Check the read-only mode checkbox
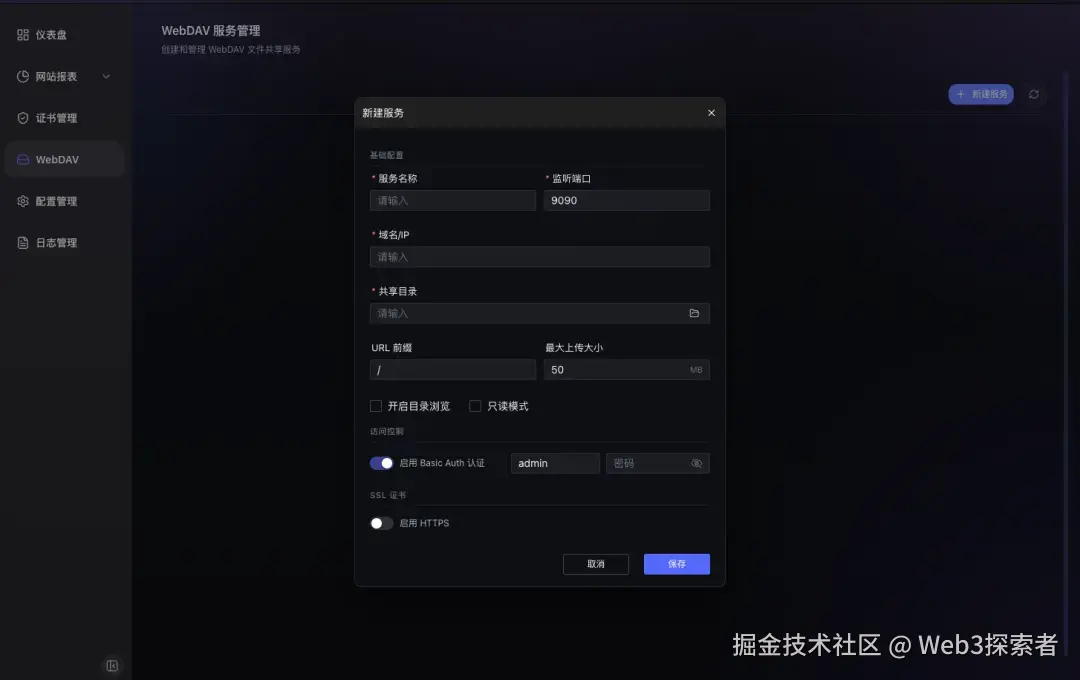 pyautogui.click(x=475, y=406)
